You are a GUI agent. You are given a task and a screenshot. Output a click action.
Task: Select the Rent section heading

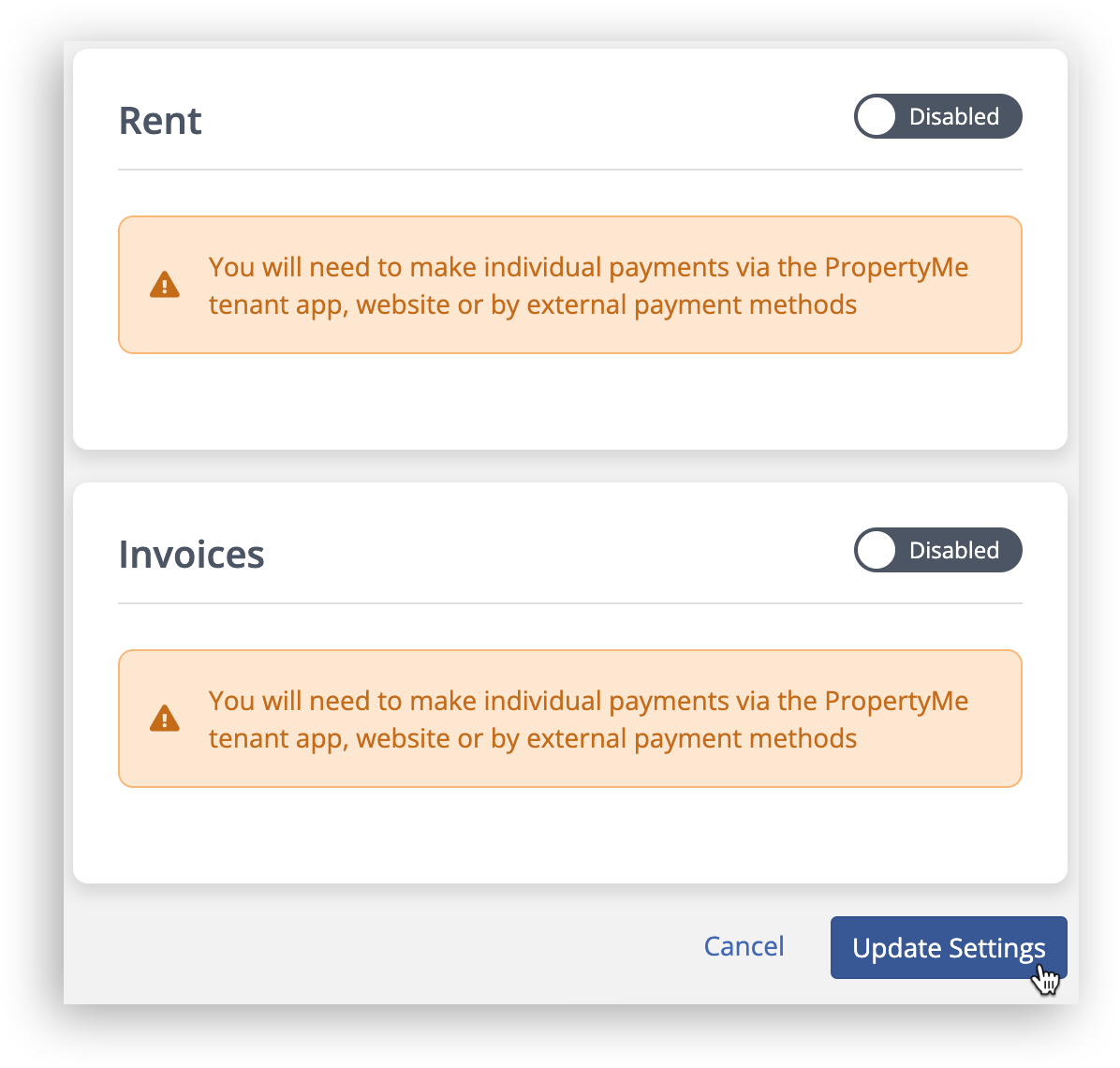[160, 120]
